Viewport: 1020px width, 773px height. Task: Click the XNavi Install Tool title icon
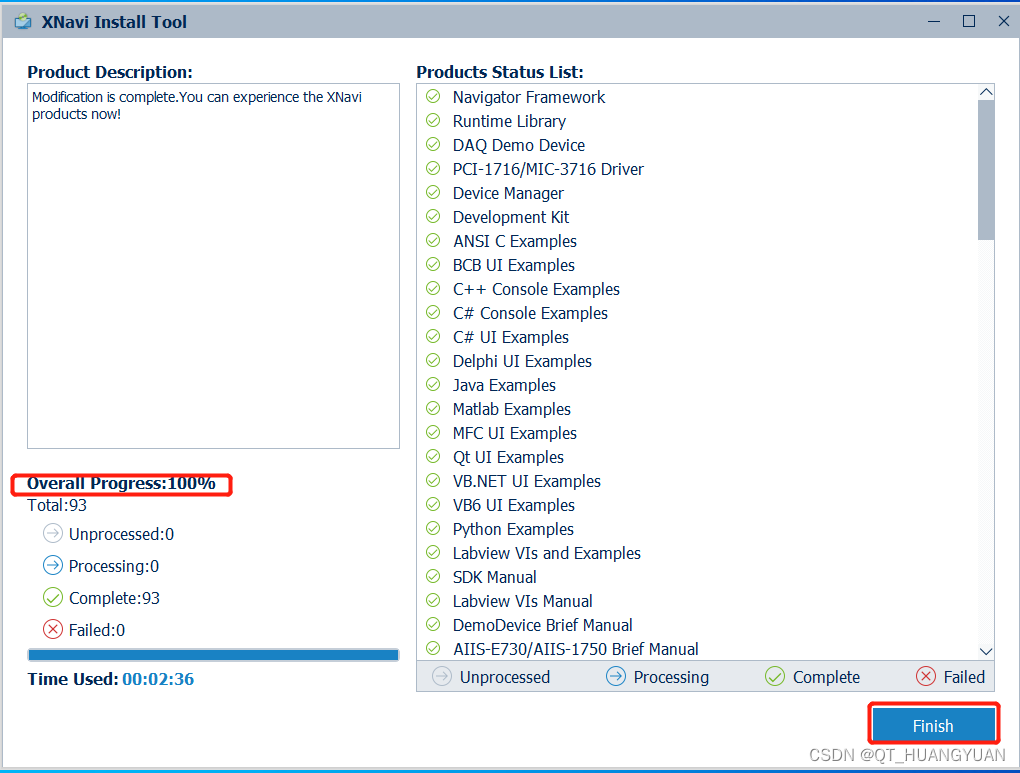[23, 21]
